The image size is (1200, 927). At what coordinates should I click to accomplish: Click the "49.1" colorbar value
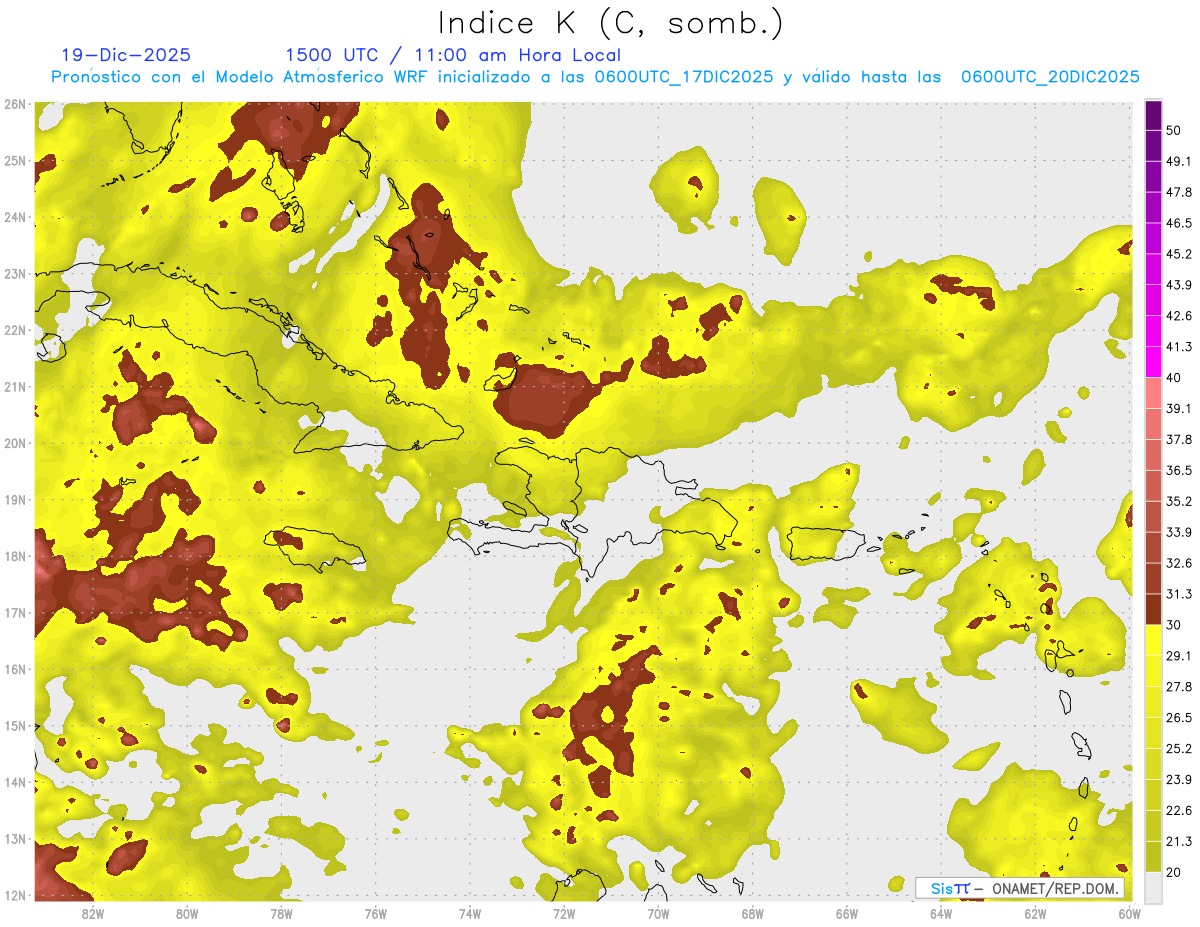1179,161
